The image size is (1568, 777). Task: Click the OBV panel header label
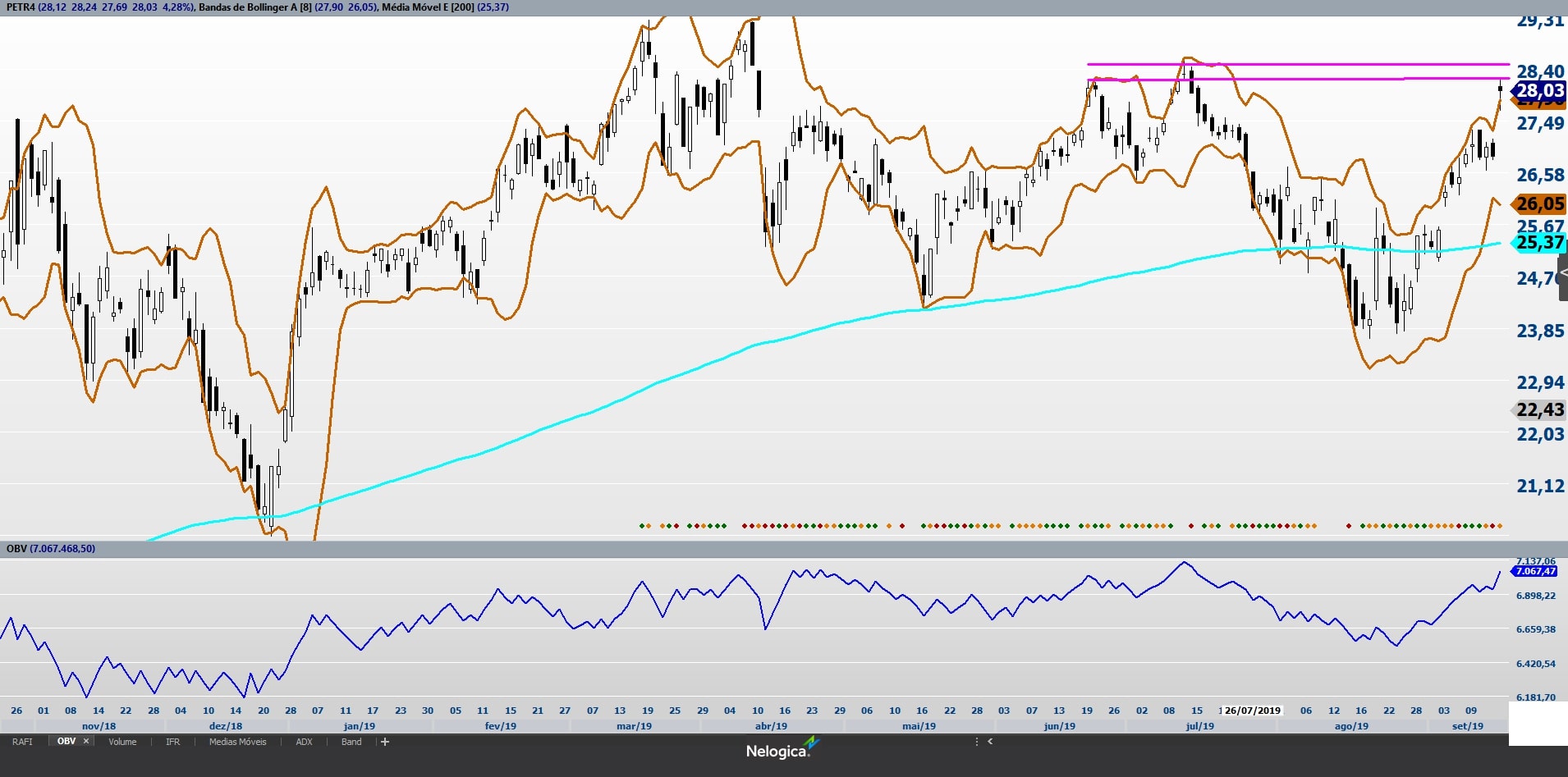pos(51,549)
